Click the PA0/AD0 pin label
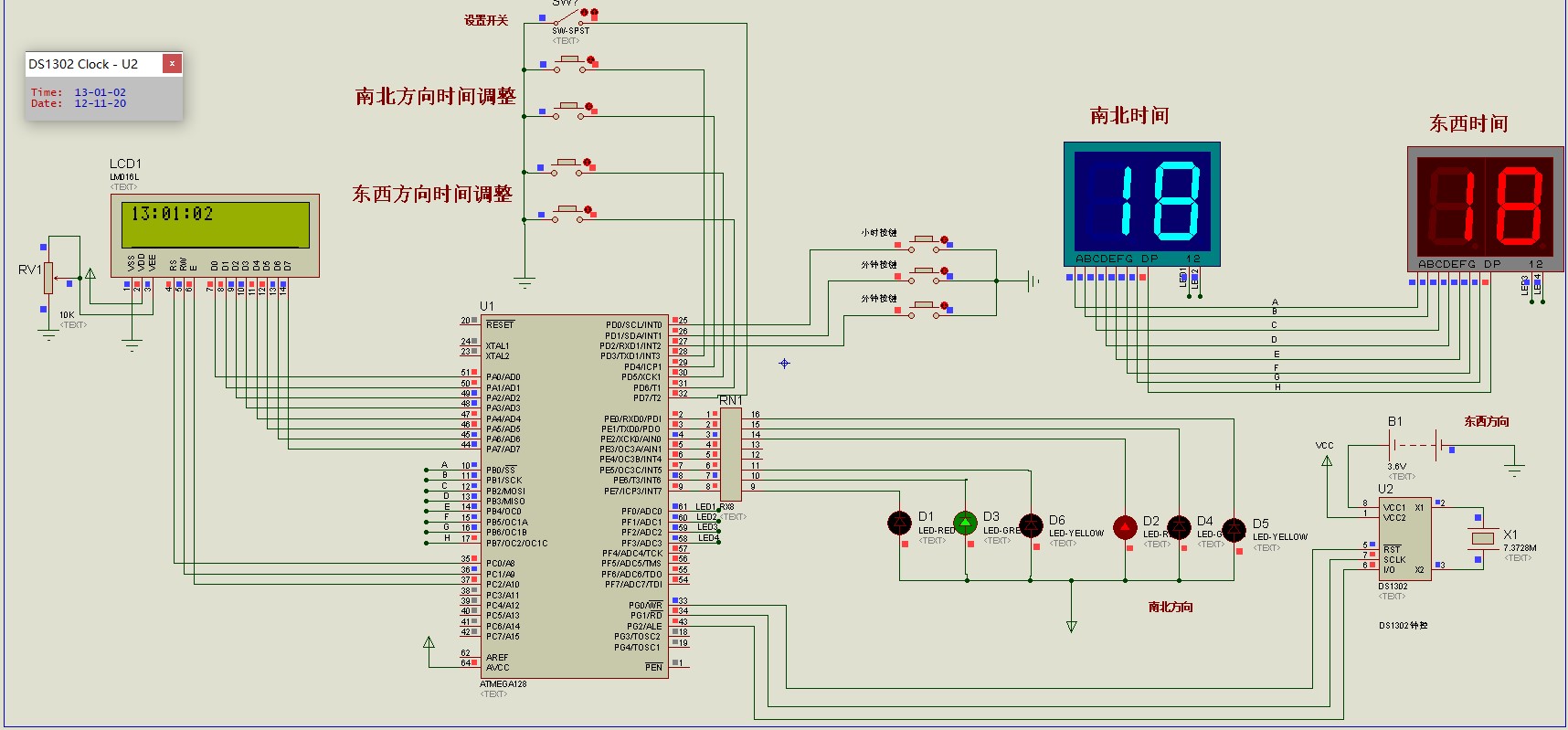 coord(503,377)
